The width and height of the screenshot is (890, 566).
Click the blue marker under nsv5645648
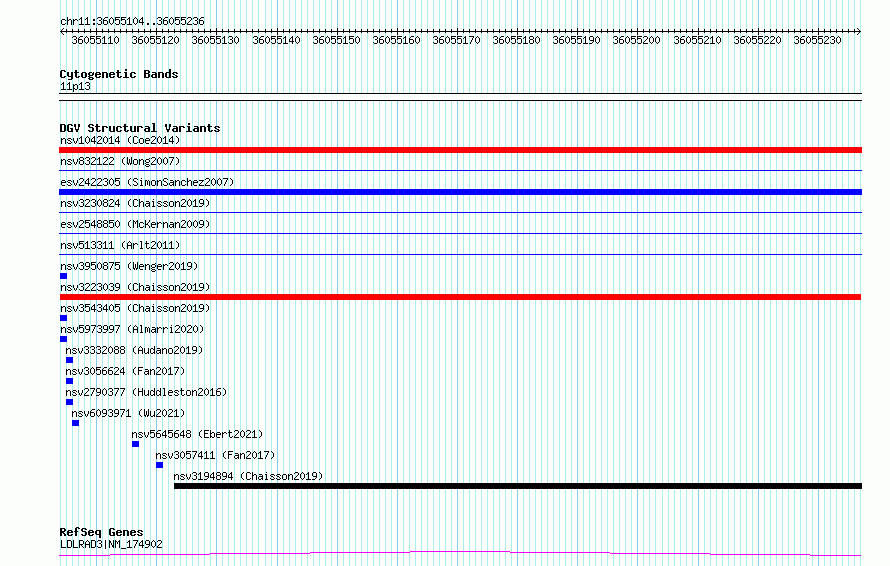click(x=136, y=444)
